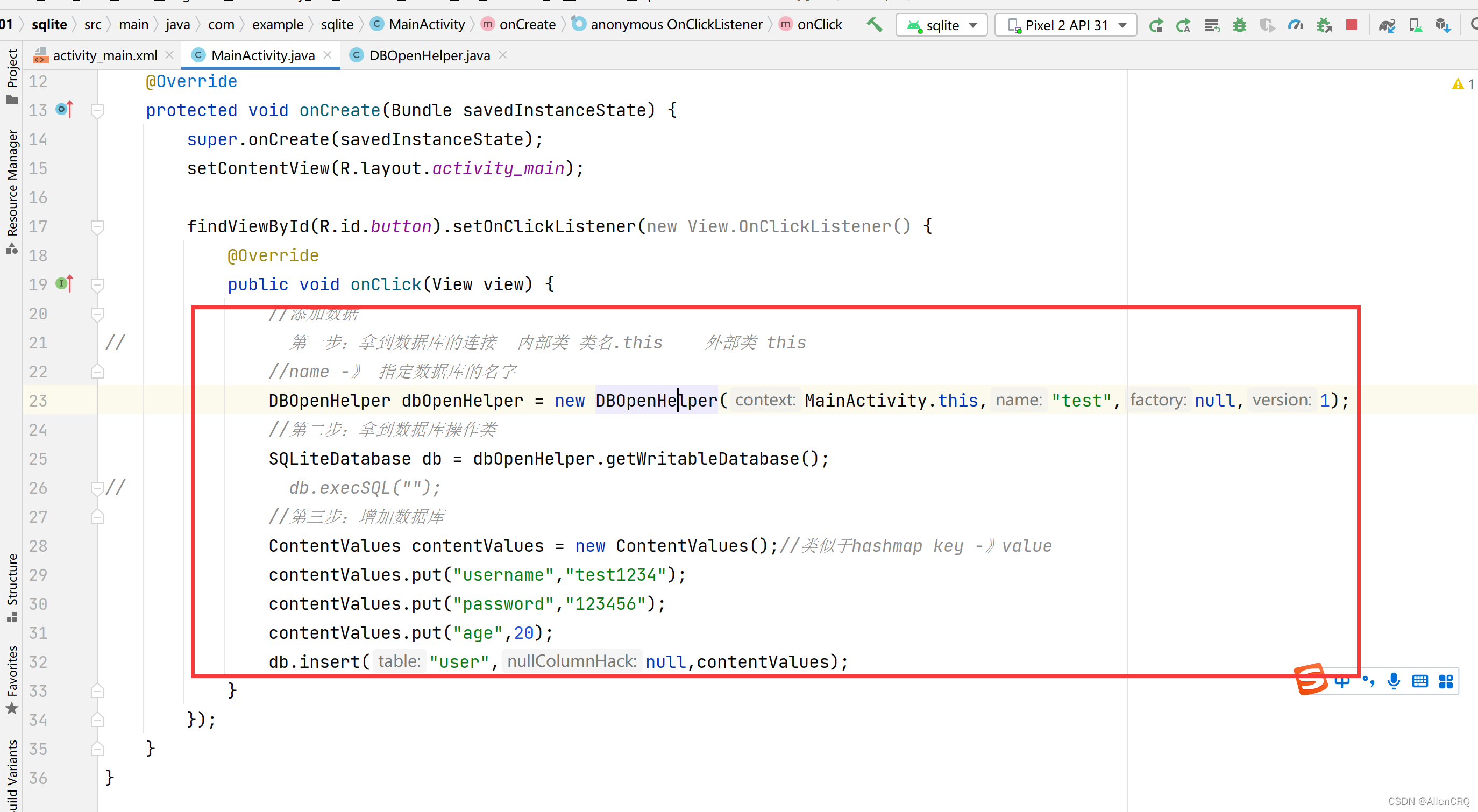Click getWritableDatabase call on line 25

[x=702, y=459]
